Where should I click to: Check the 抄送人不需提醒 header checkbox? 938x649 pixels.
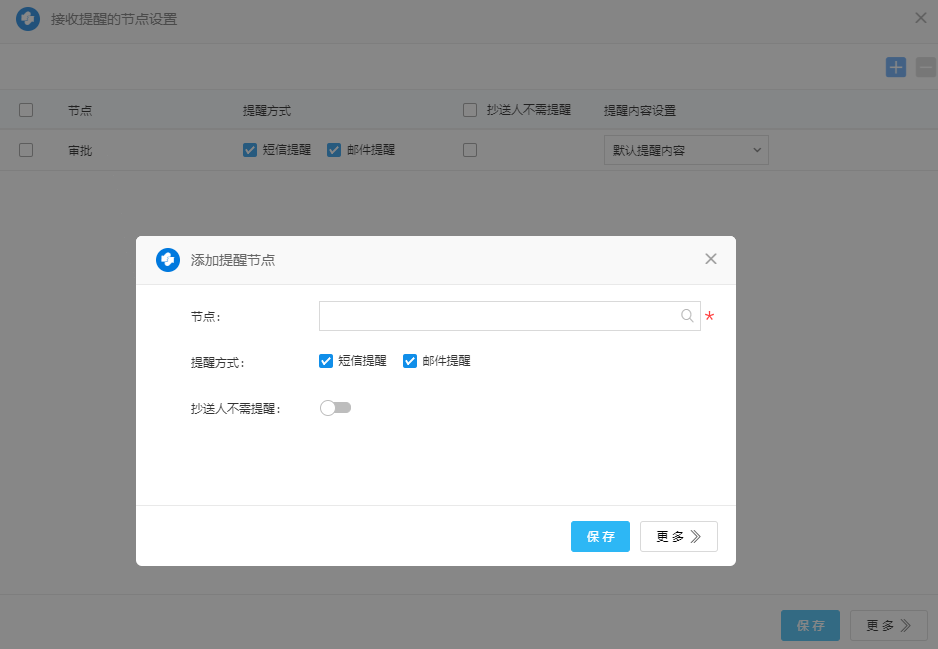pos(470,110)
